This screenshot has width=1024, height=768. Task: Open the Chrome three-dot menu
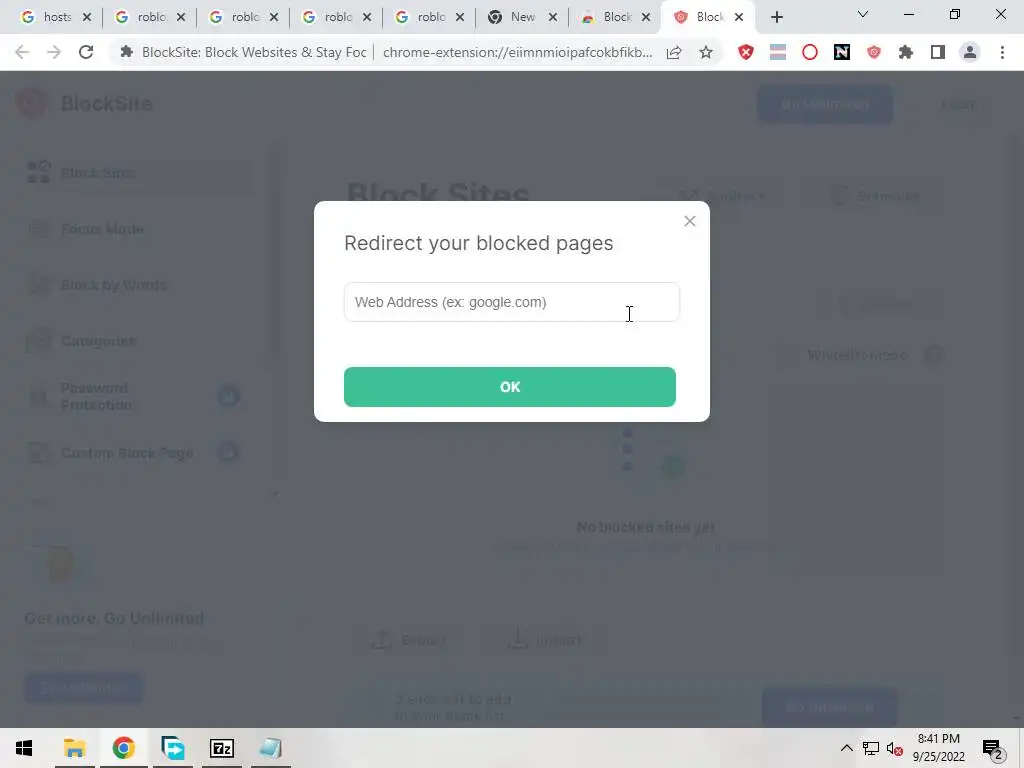coord(1002,52)
